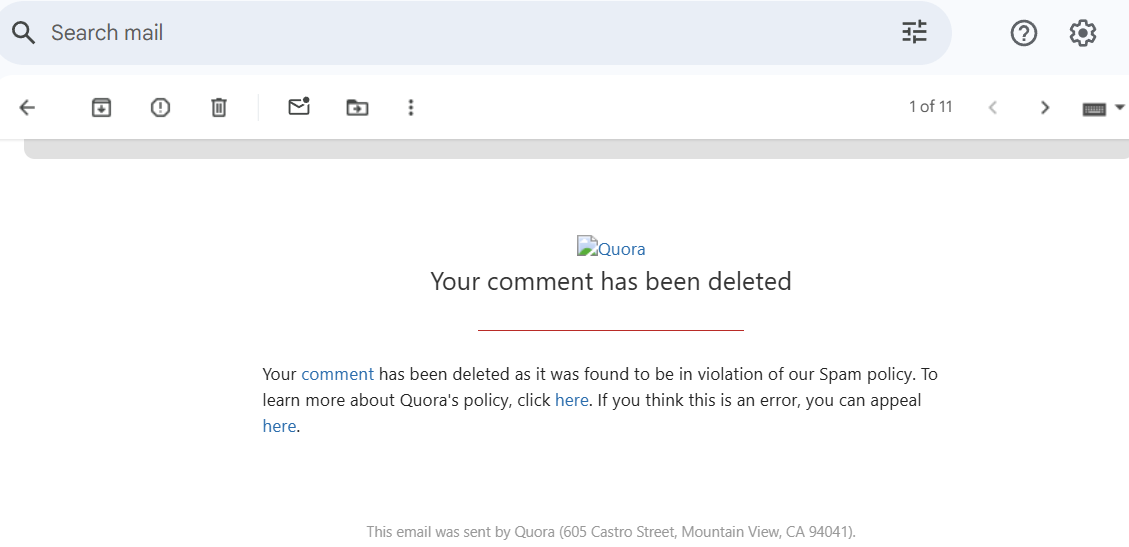Click 'here' link to appeal
1129x547 pixels.
click(279, 426)
